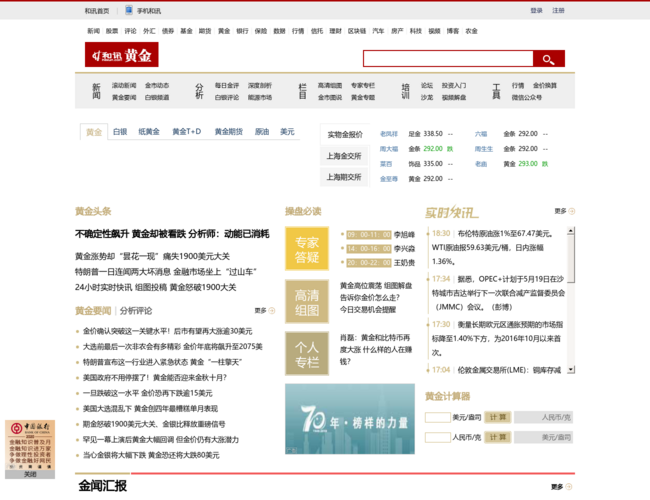Open 博客 in the top navigation

click(453, 31)
